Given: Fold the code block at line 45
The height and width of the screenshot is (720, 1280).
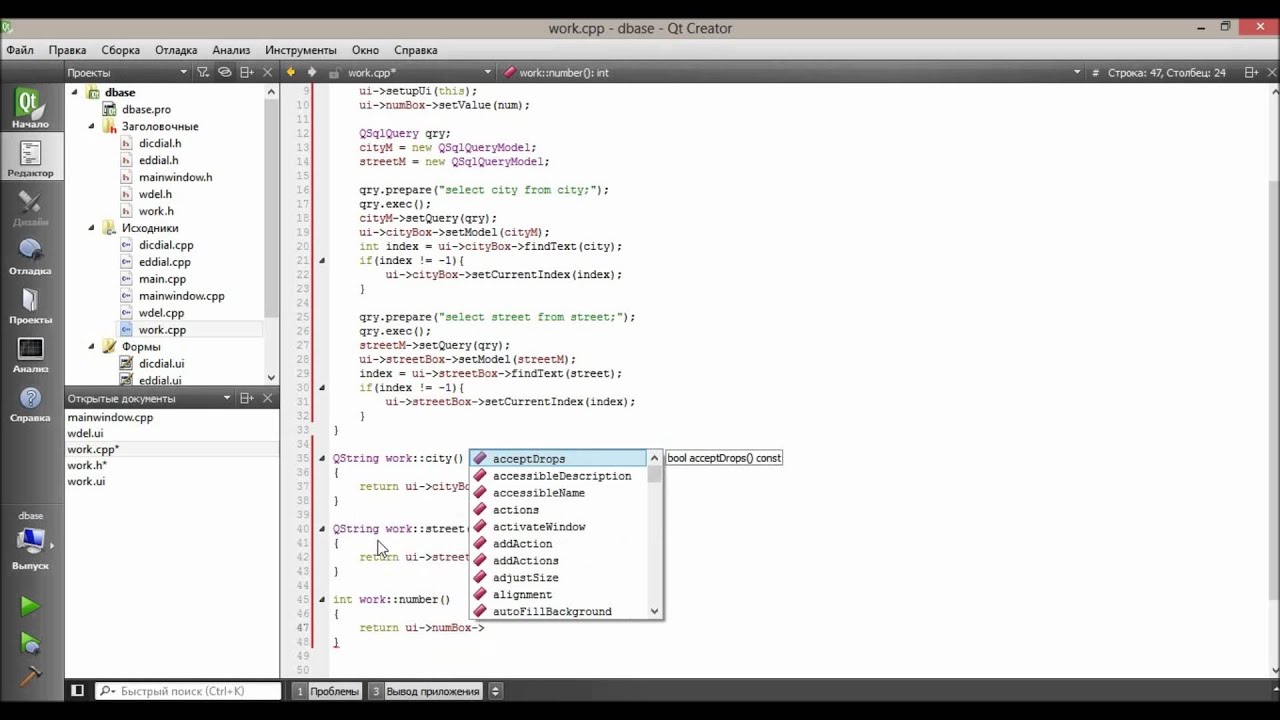Looking at the screenshot, I should 322,599.
